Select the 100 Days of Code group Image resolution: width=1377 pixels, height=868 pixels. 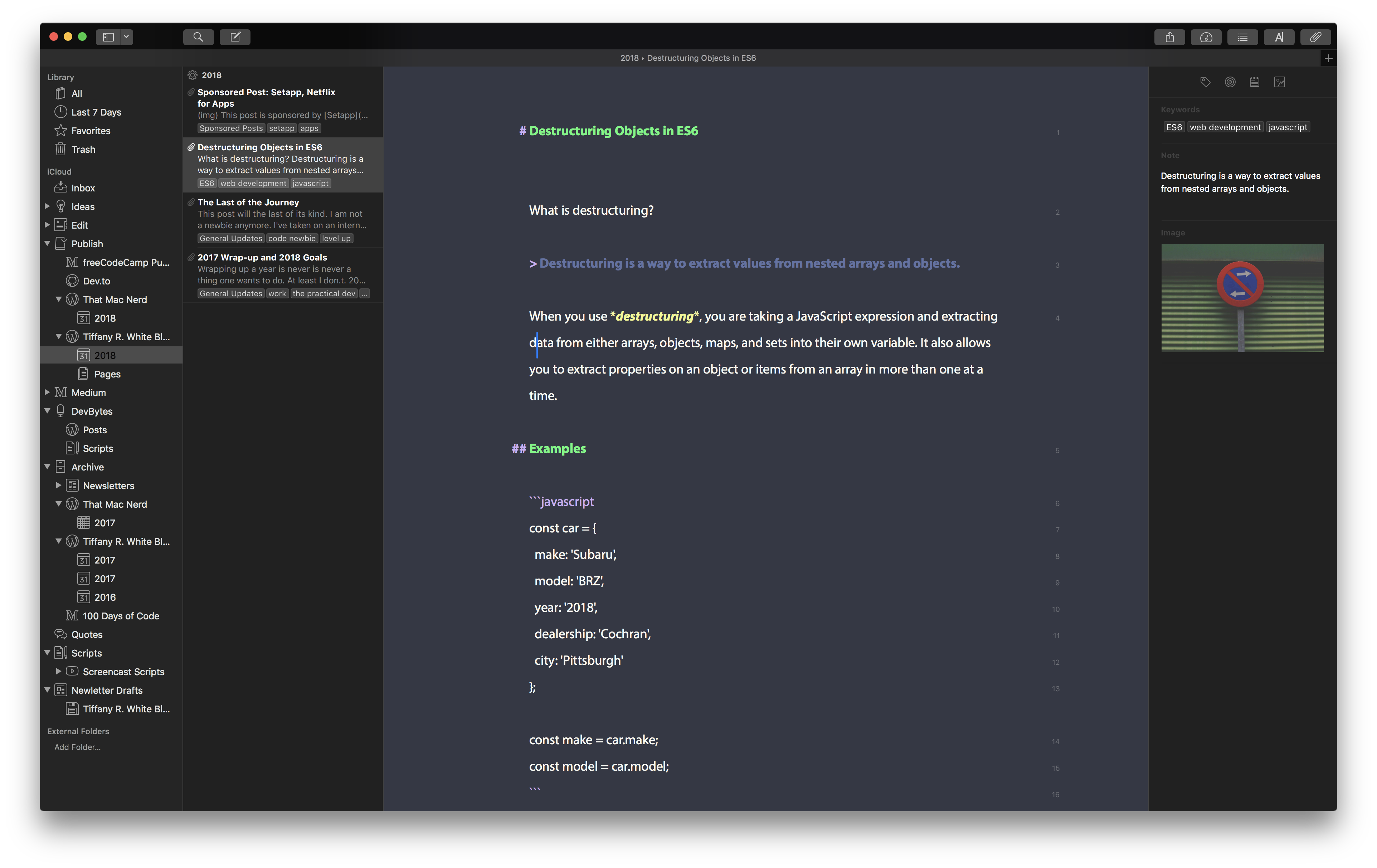click(111, 616)
